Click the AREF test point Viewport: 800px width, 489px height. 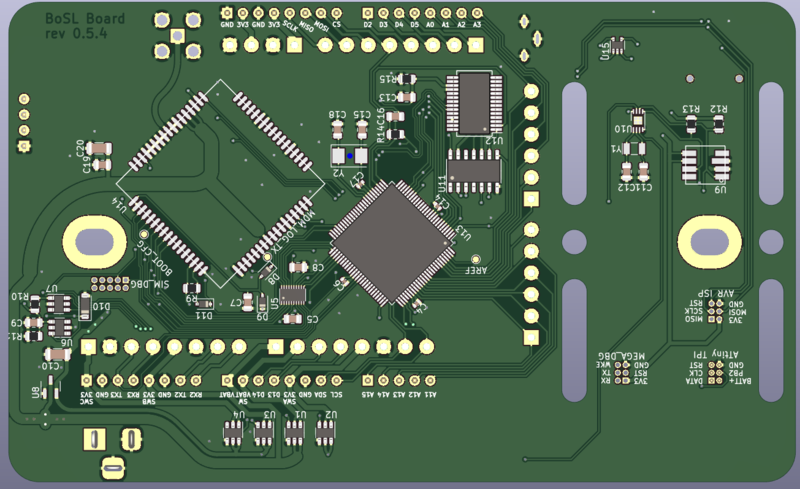pos(476,259)
